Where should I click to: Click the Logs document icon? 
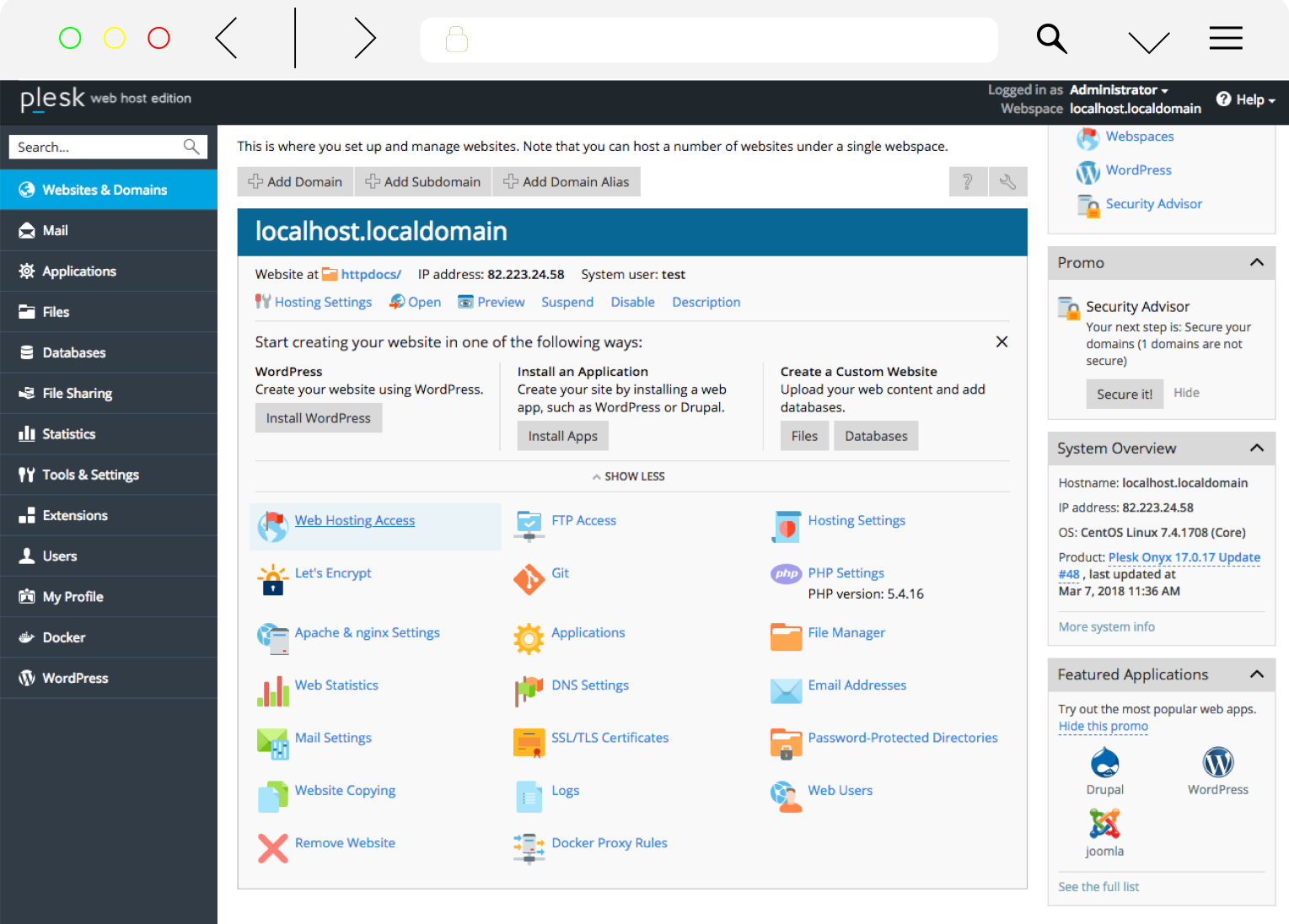(x=529, y=797)
